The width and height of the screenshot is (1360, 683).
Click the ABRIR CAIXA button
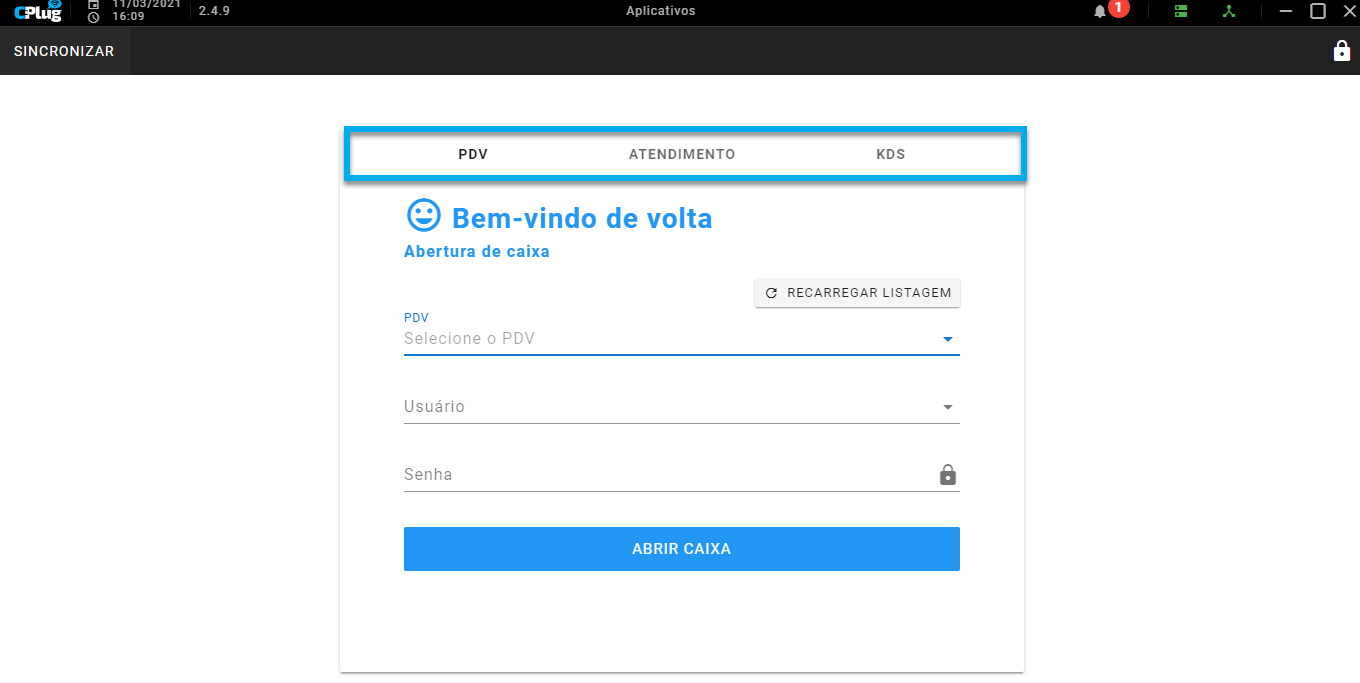pos(682,549)
